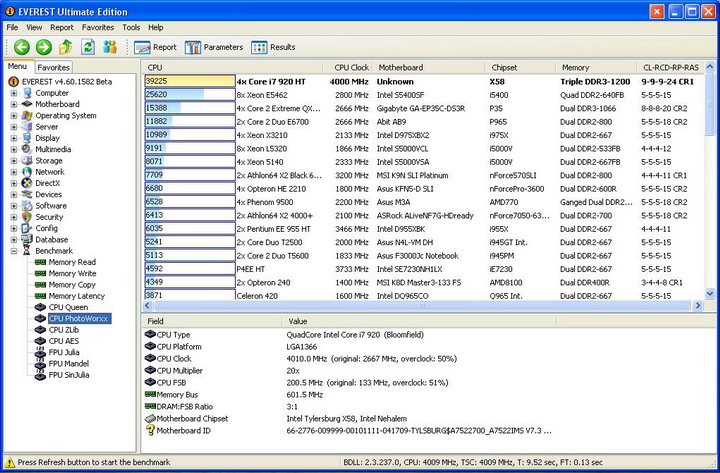Expand the Security tree node

pos(14,217)
